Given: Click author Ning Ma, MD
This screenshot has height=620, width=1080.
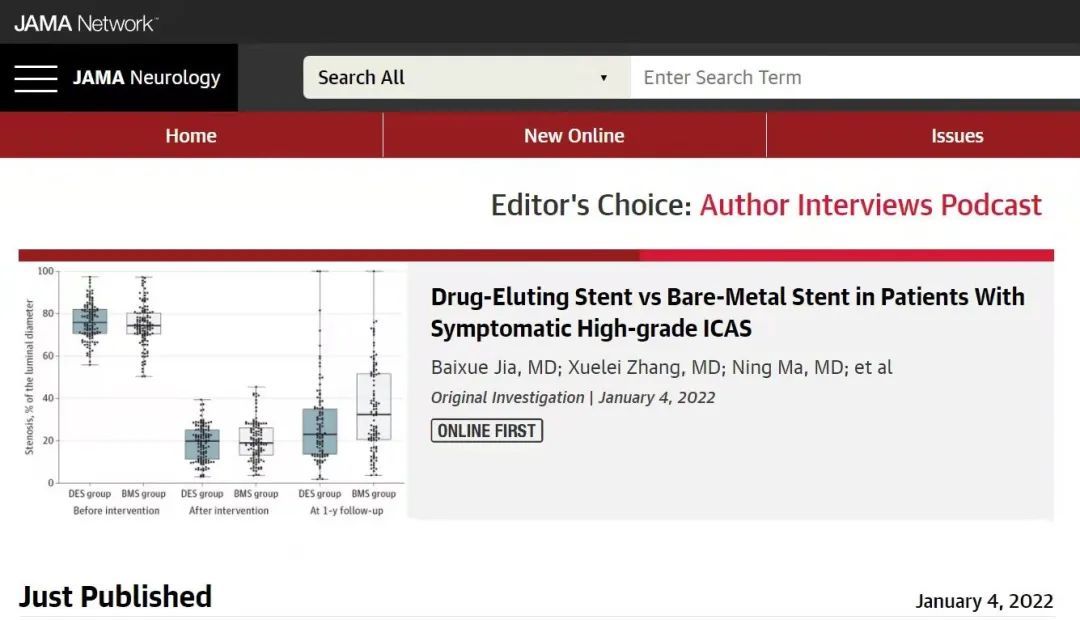Looking at the screenshot, I should [788, 367].
